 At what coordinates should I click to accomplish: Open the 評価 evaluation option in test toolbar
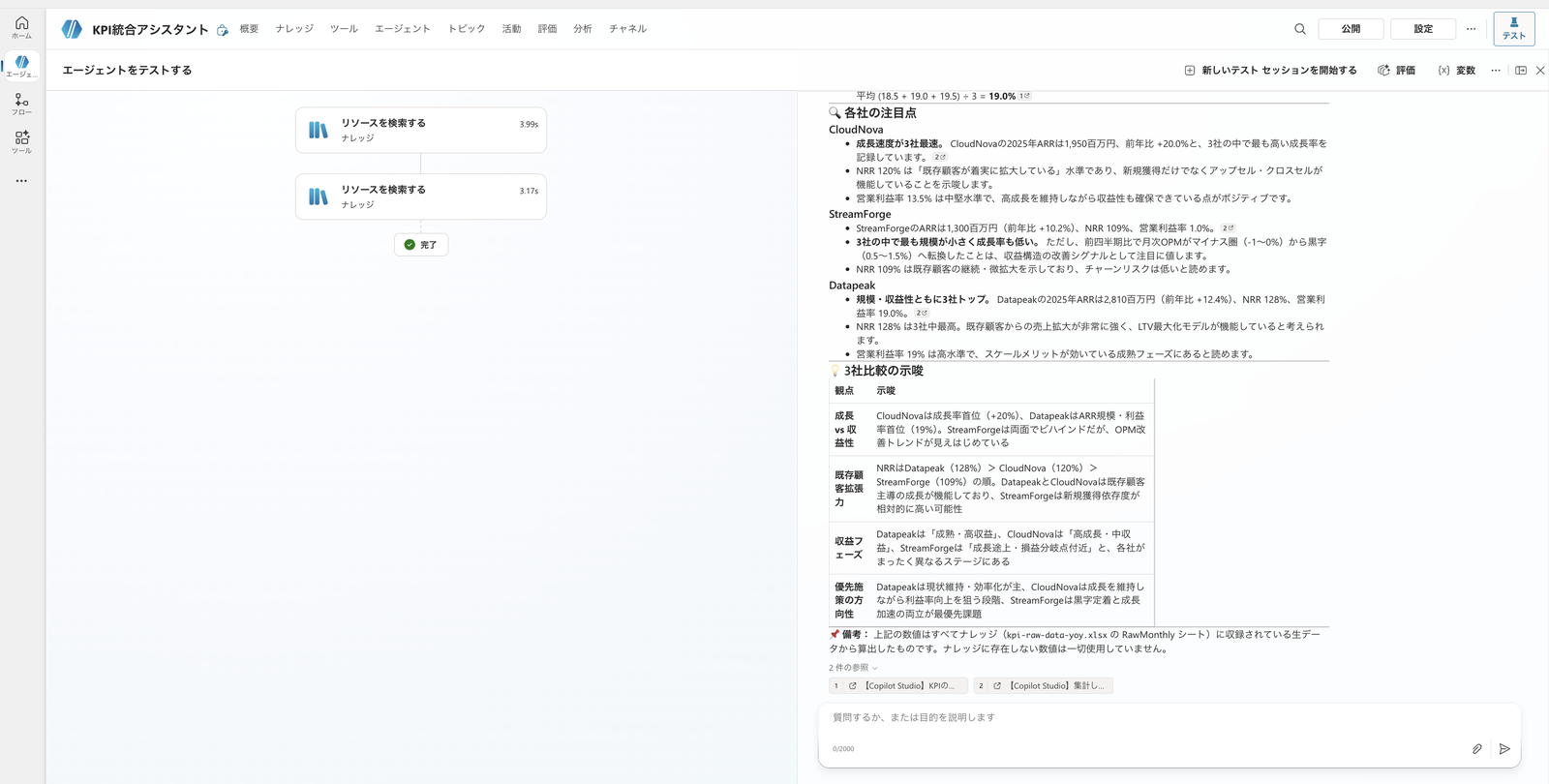[x=1397, y=71]
